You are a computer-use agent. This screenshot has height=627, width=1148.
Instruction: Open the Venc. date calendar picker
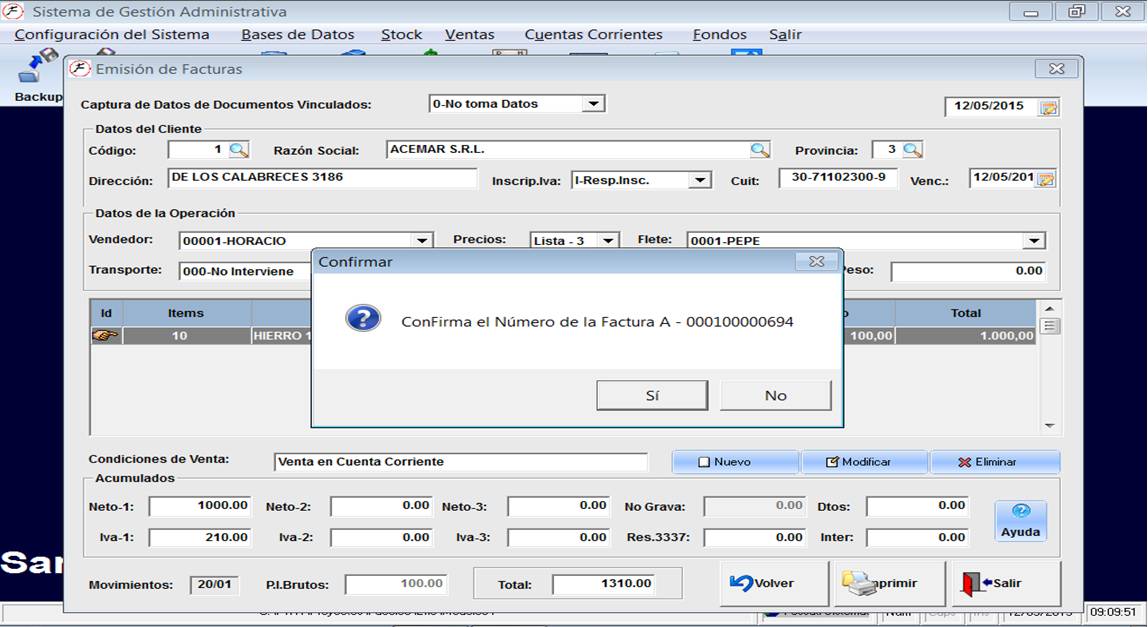1046,179
